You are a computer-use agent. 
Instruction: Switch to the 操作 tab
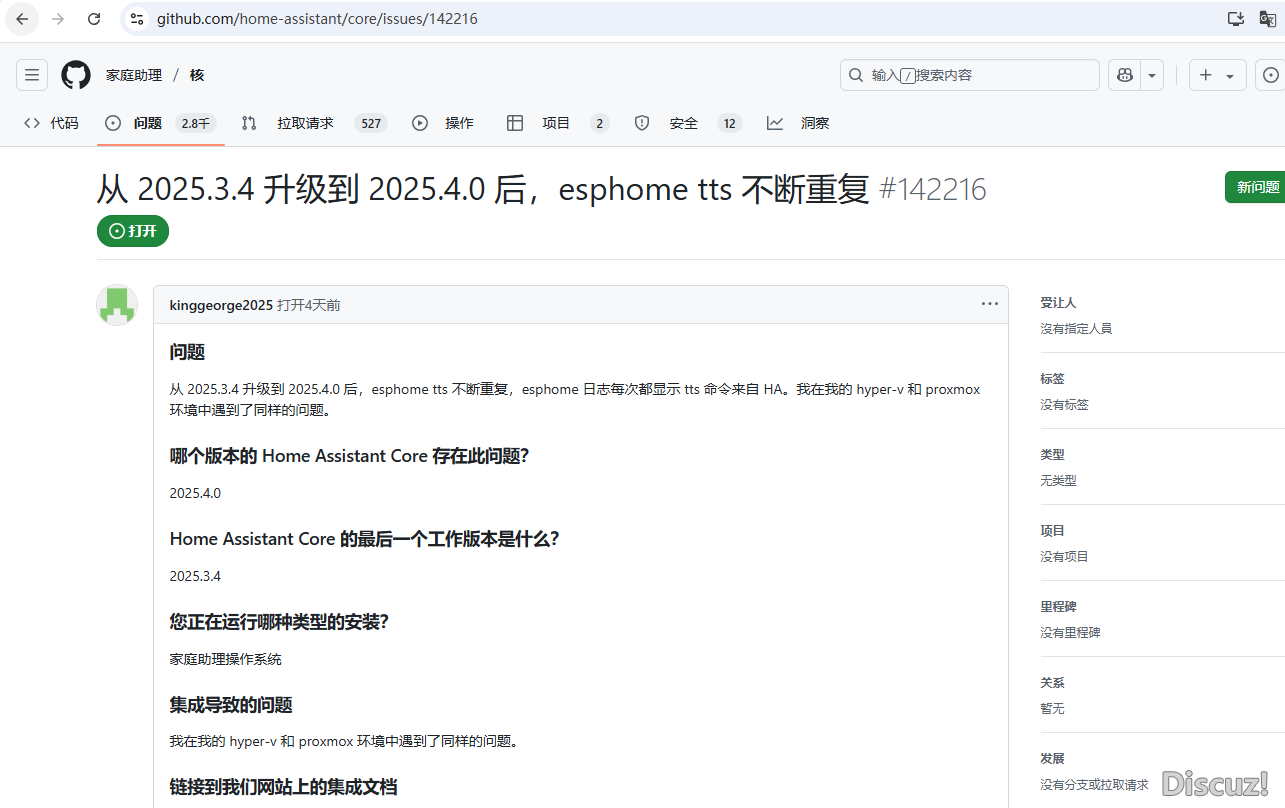click(x=443, y=123)
